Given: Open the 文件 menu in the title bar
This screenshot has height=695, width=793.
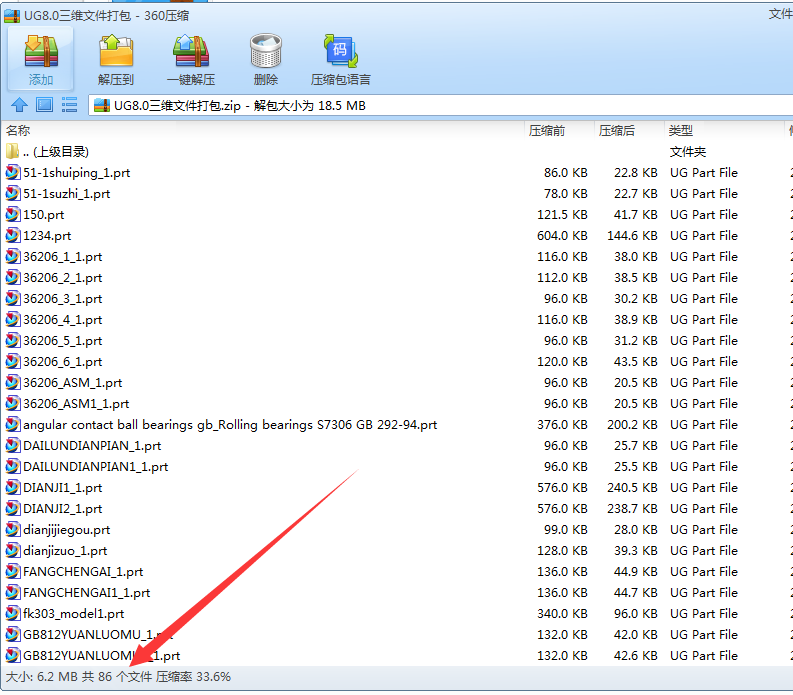Looking at the screenshot, I should (780, 14).
